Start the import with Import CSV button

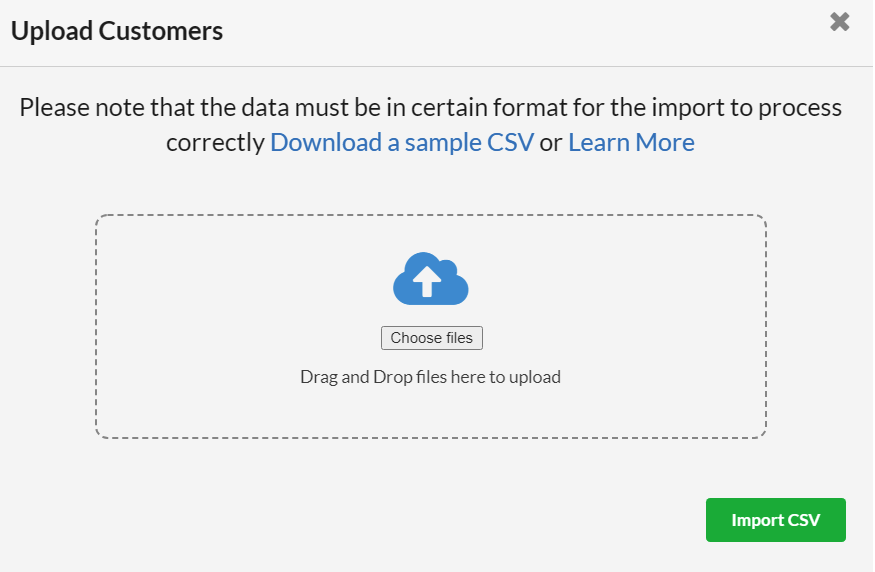776,520
